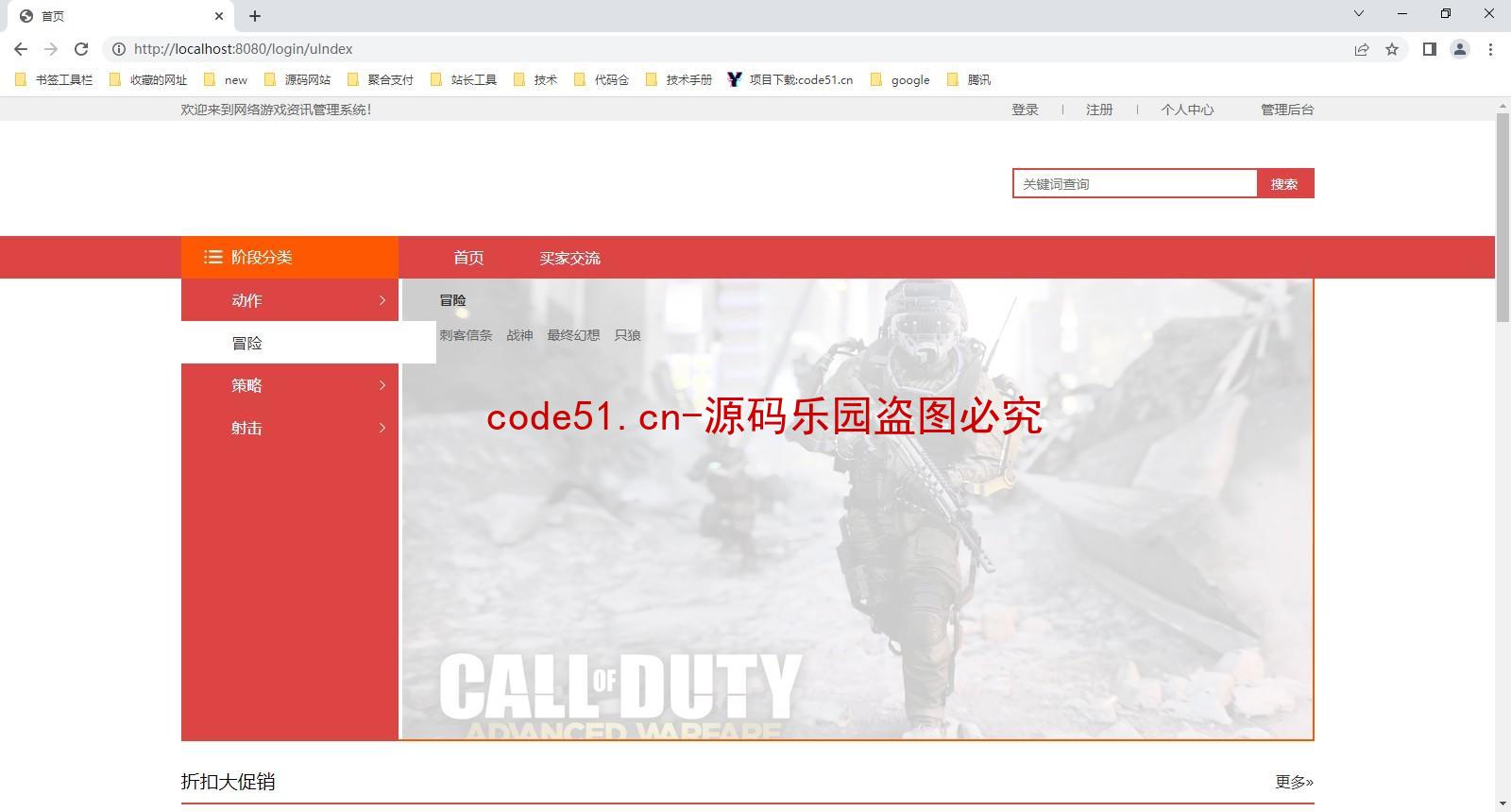
Task: Select the 冒险 category
Action: pos(309,343)
